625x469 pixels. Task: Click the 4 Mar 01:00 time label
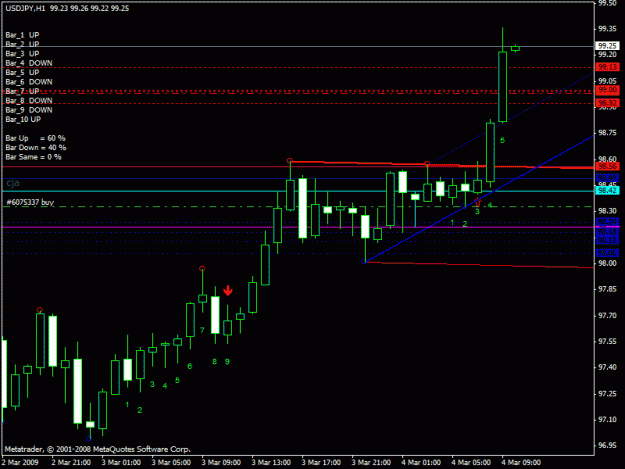point(421,463)
